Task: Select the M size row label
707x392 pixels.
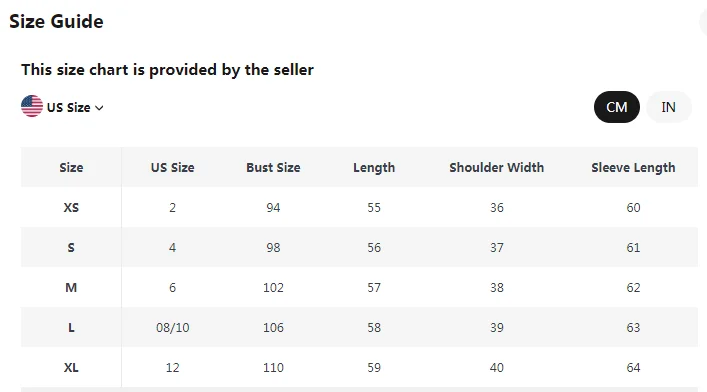Action: (x=71, y=287)
